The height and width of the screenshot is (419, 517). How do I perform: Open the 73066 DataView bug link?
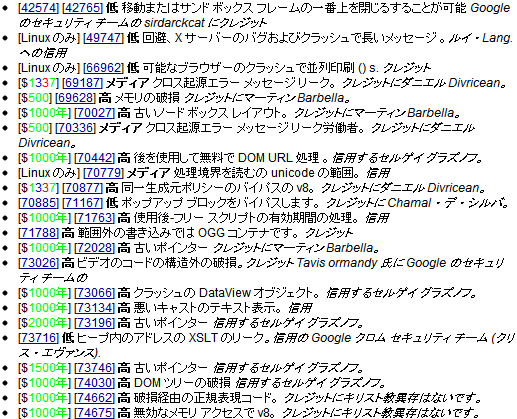tap(94, 293)
